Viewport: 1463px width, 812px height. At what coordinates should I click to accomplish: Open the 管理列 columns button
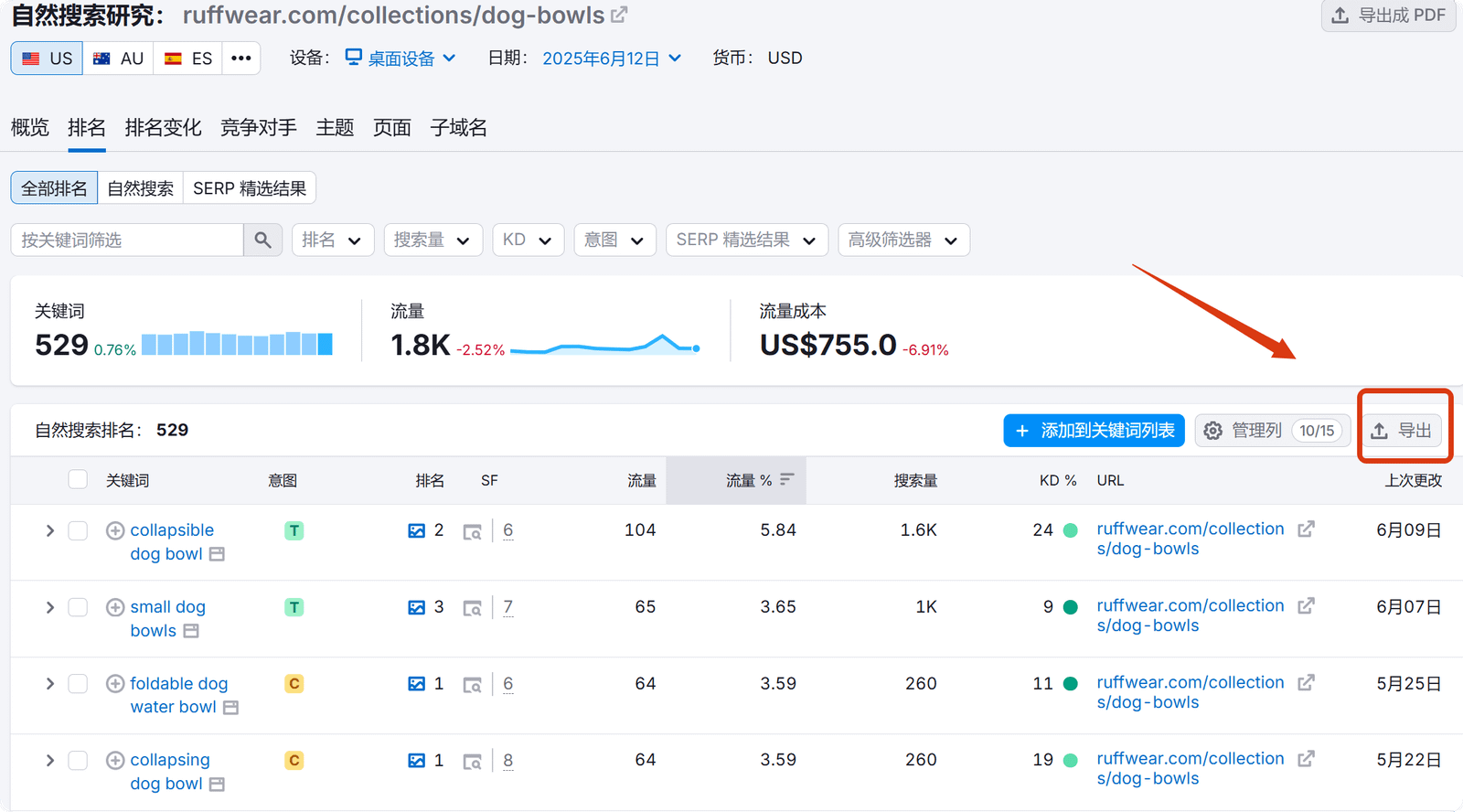pyautogui.click(x=1273, y=431)
